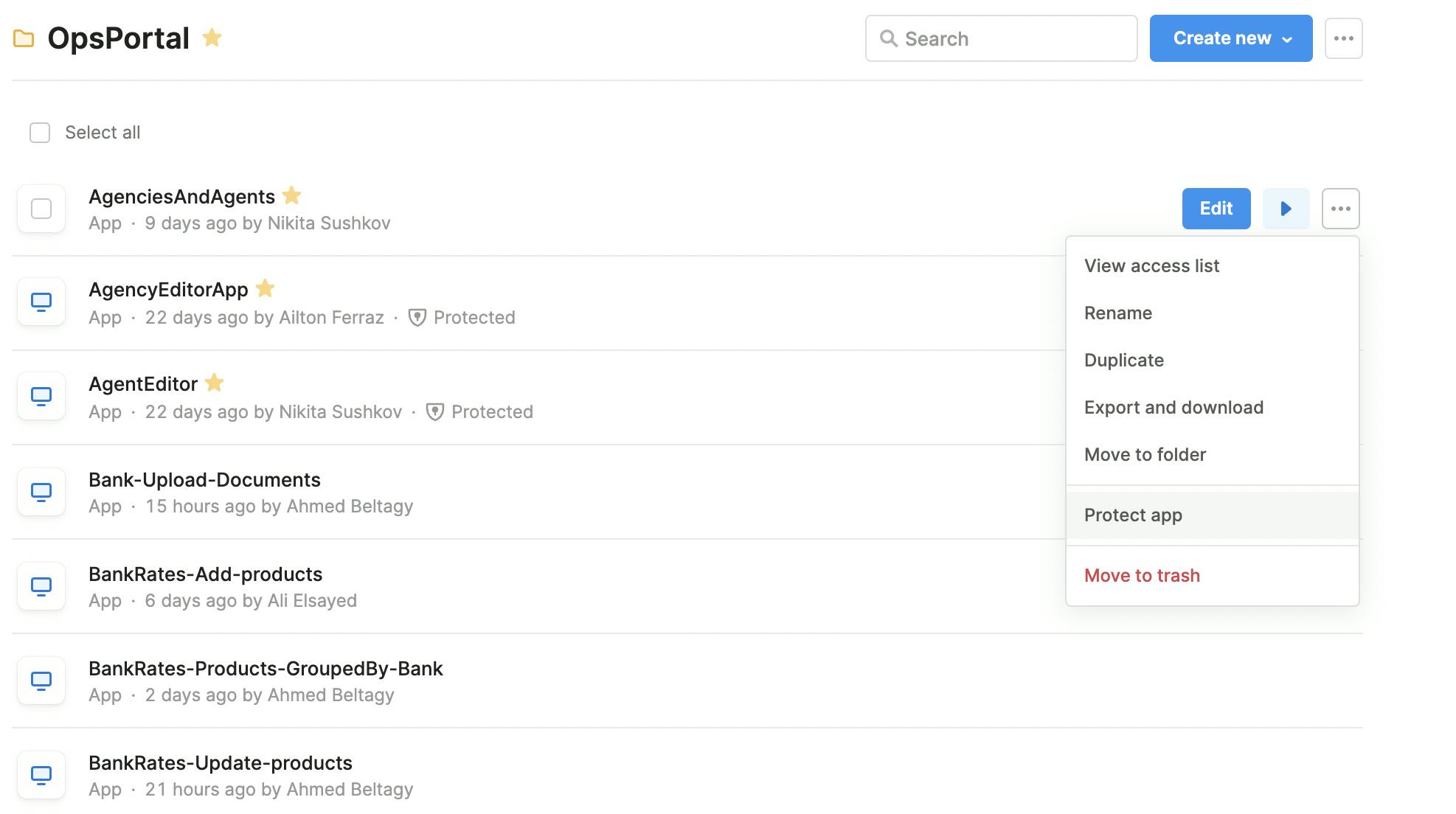Unstar the OpsPortal folder

(212, 38)
